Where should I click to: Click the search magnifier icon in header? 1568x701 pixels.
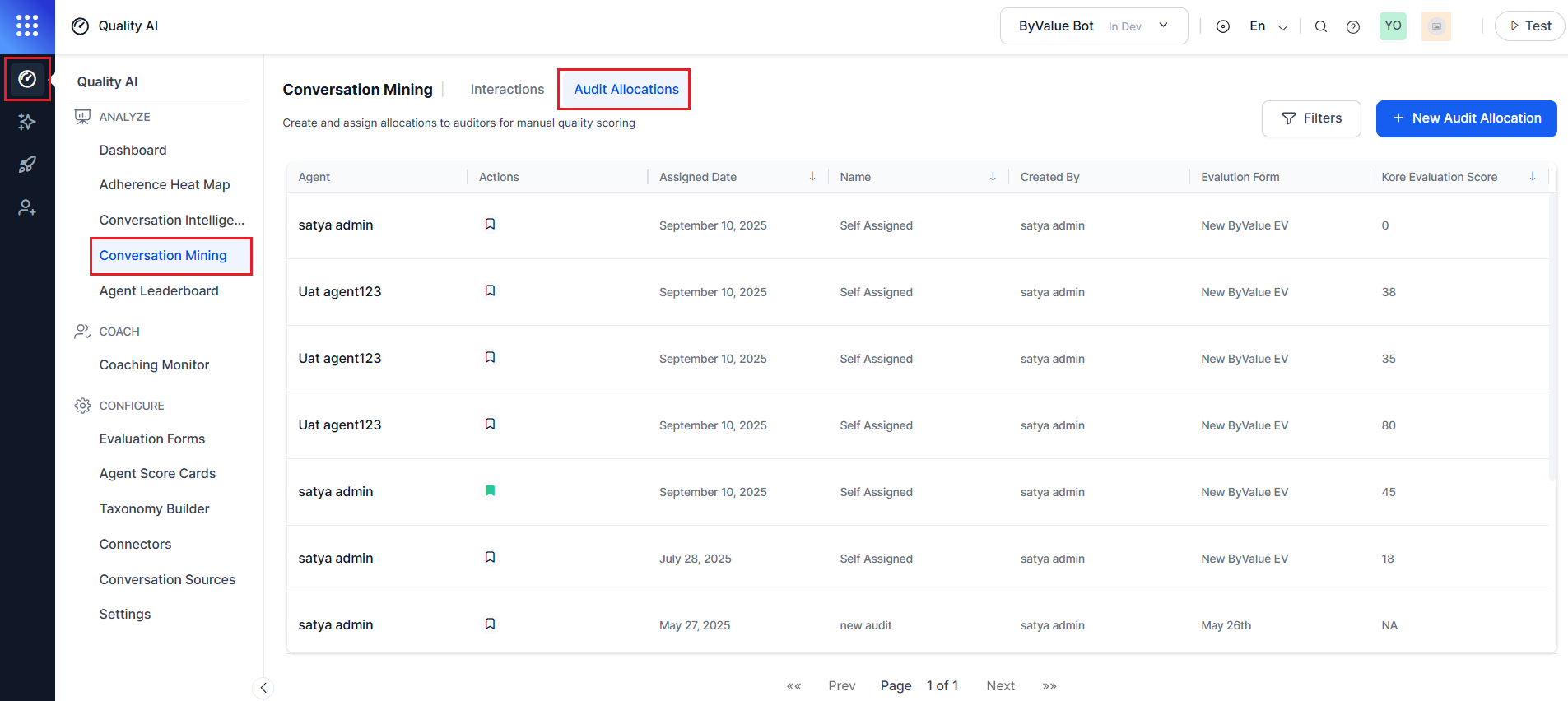[1321, 26]
